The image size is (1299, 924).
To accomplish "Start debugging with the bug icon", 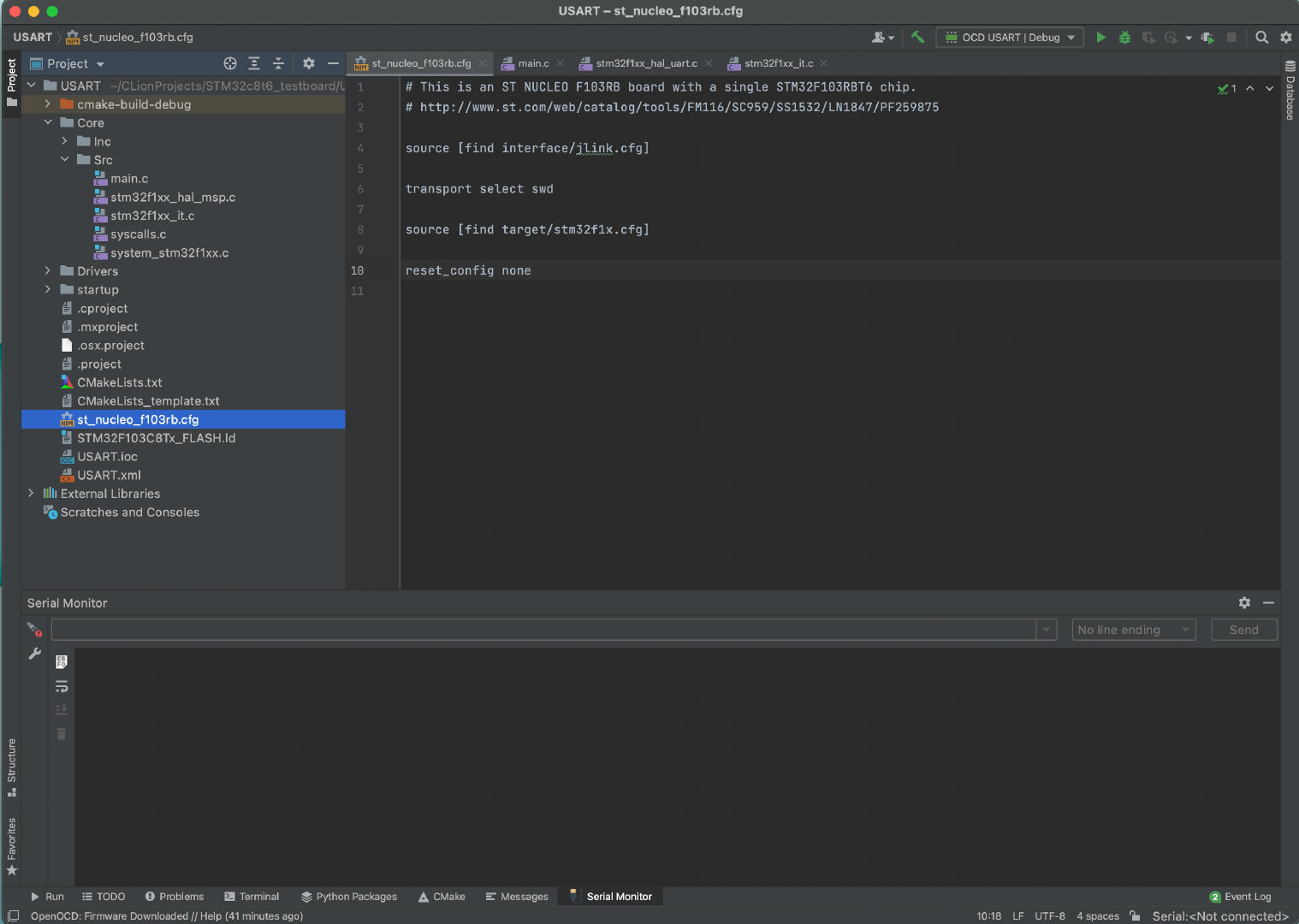I will point(1124,37).
